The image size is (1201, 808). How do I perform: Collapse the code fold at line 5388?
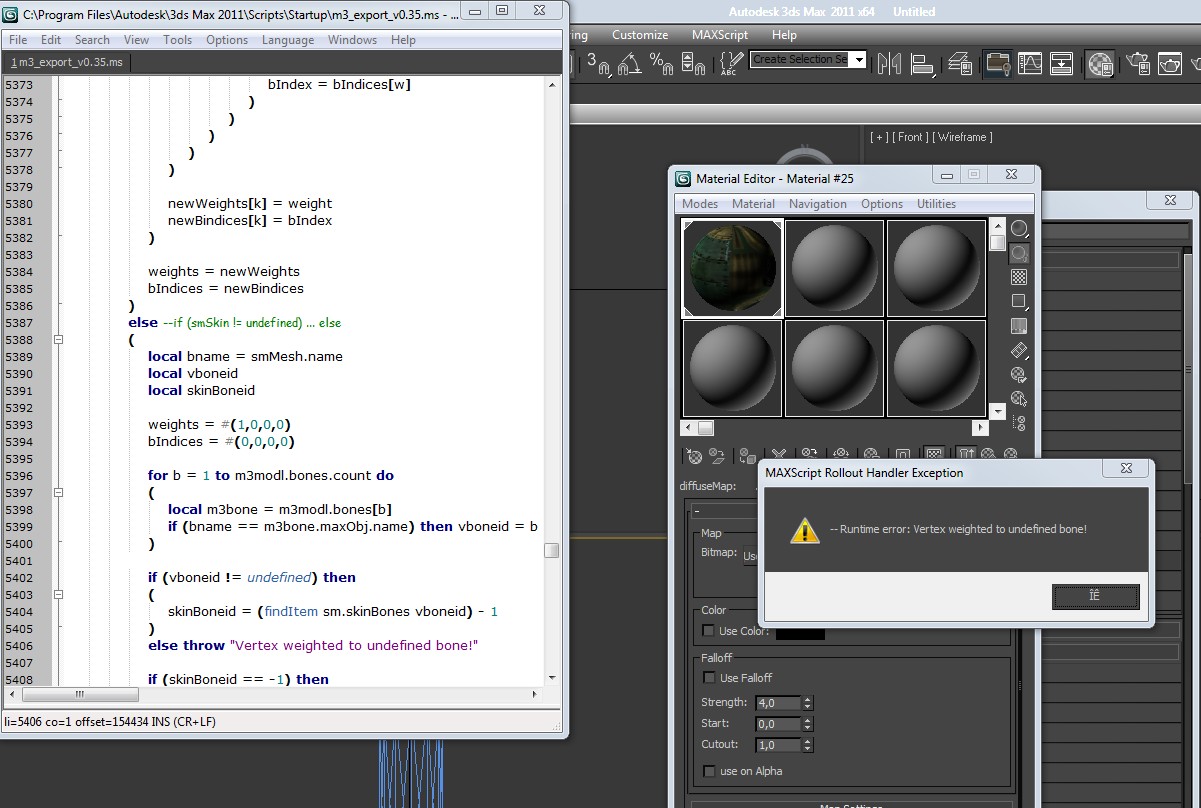[x=58, y=340]
